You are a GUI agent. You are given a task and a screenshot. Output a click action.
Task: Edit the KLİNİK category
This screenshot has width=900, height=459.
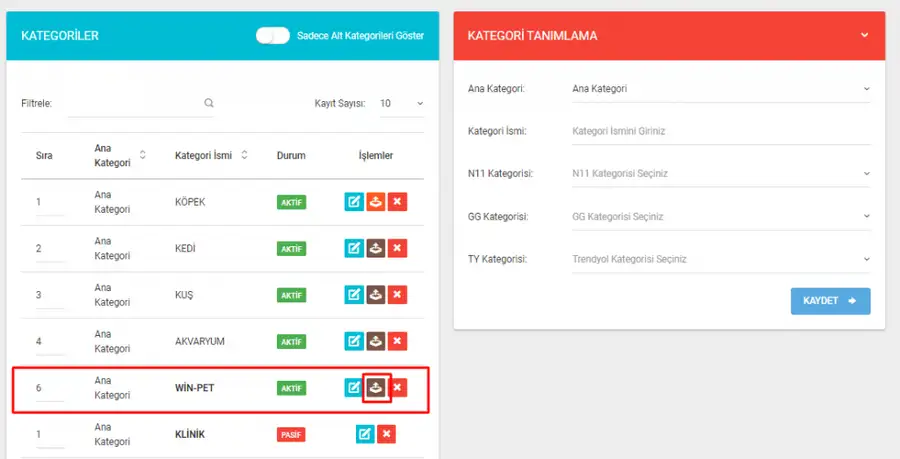(365, 434)
